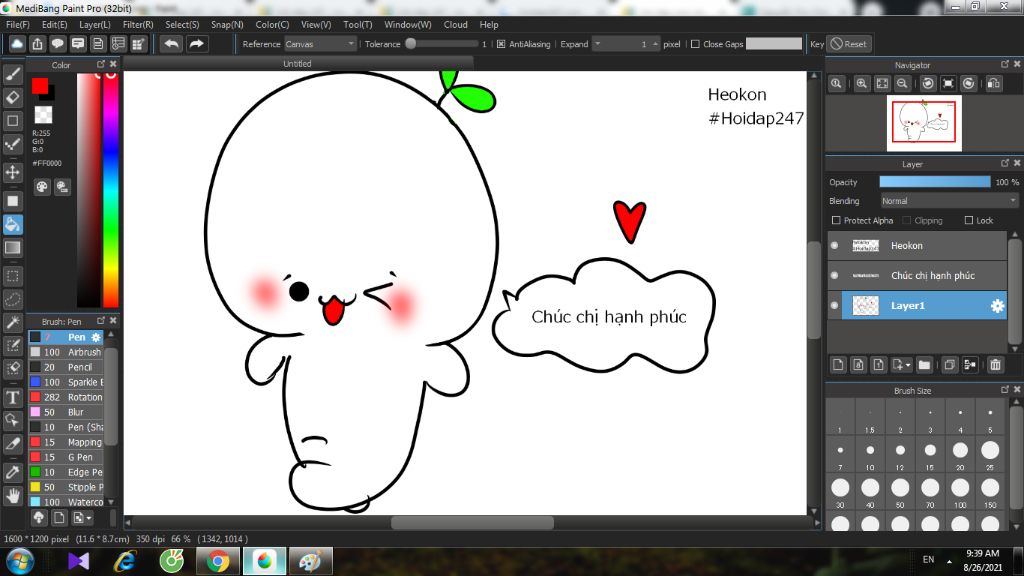Select the Airbrush brush

click(66, 352)
